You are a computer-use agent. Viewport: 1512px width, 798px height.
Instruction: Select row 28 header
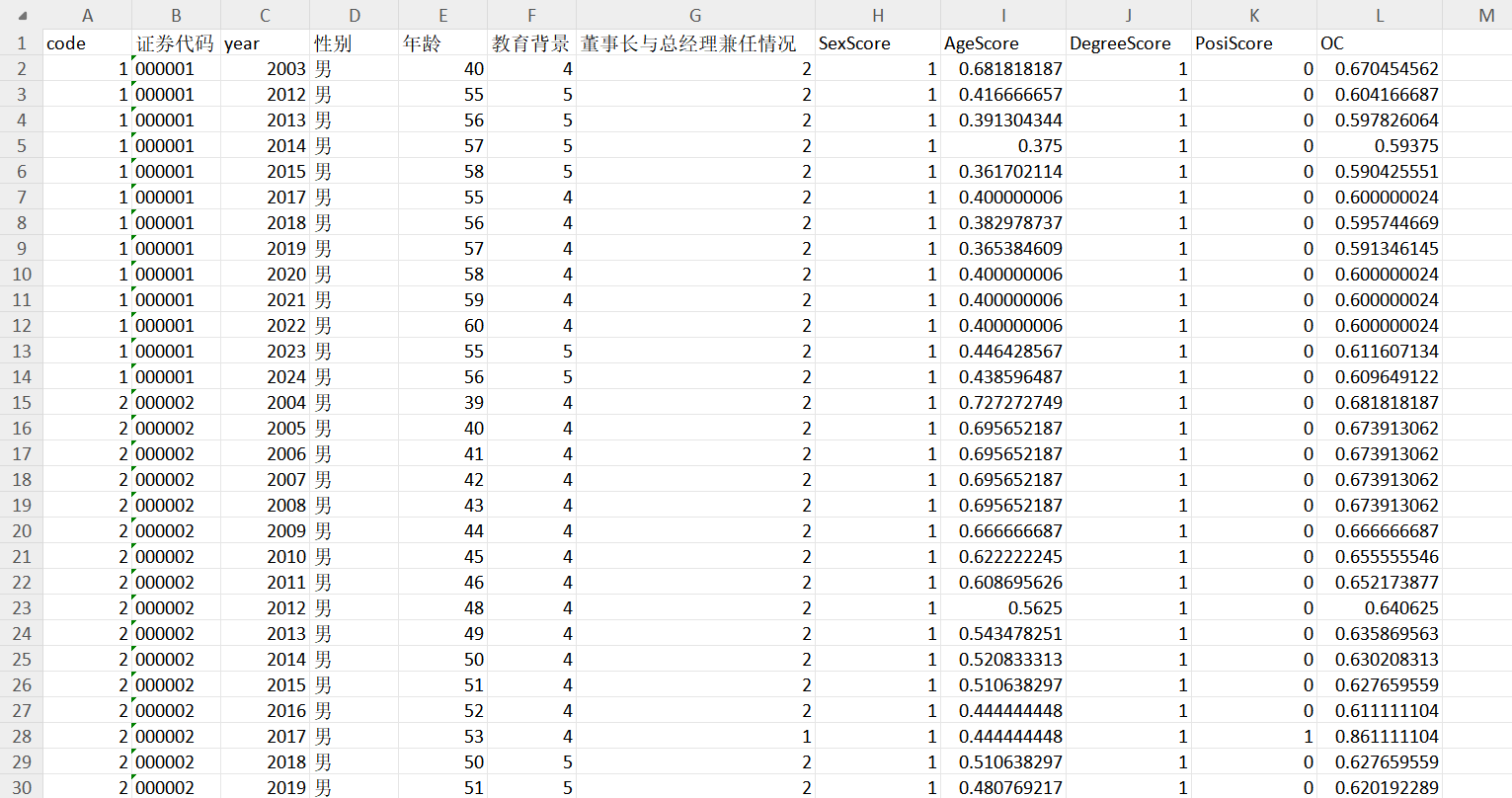pyautogui.click(x=22, y=737)
